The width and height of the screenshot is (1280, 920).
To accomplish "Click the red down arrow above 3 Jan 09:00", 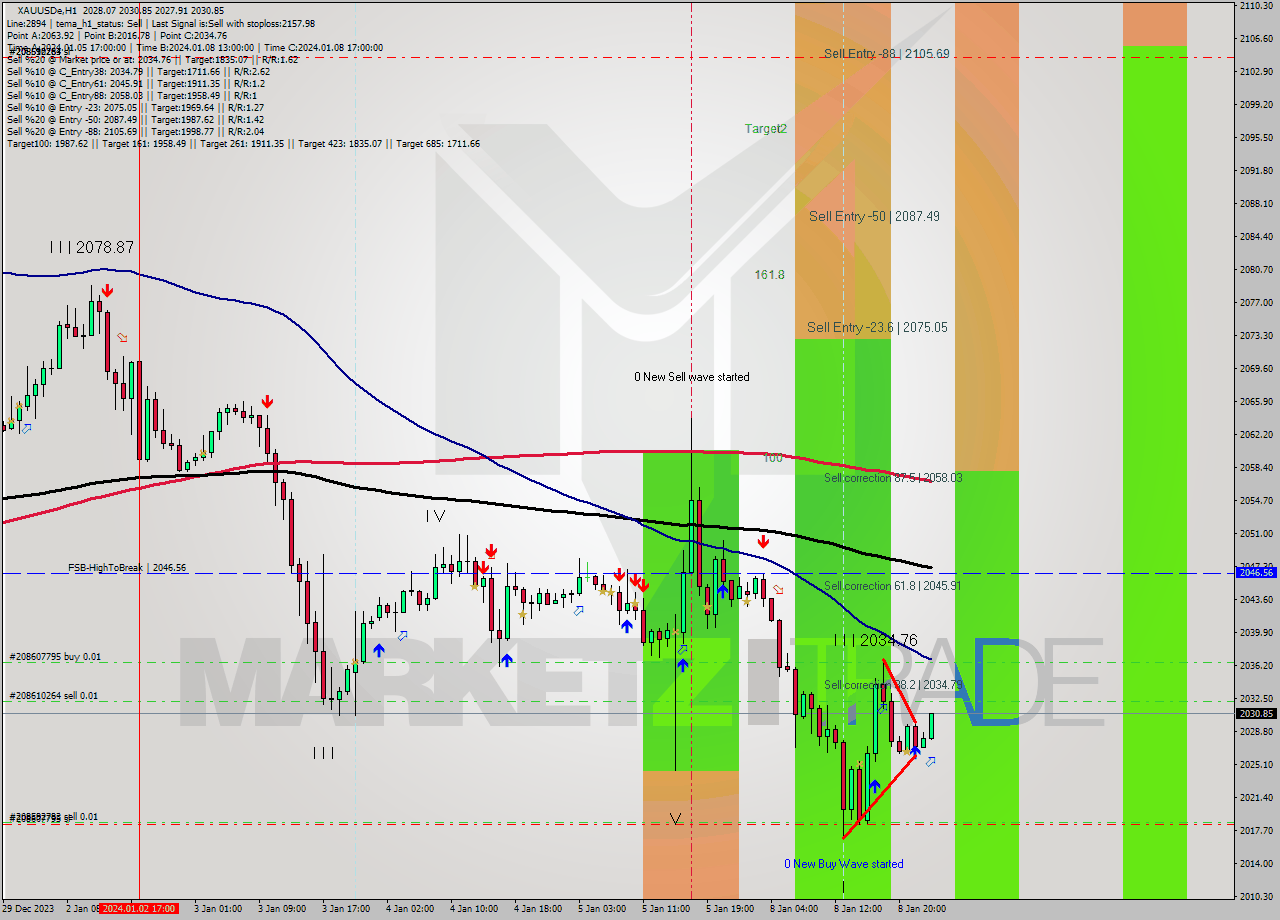I will click(x=267, y=402).
